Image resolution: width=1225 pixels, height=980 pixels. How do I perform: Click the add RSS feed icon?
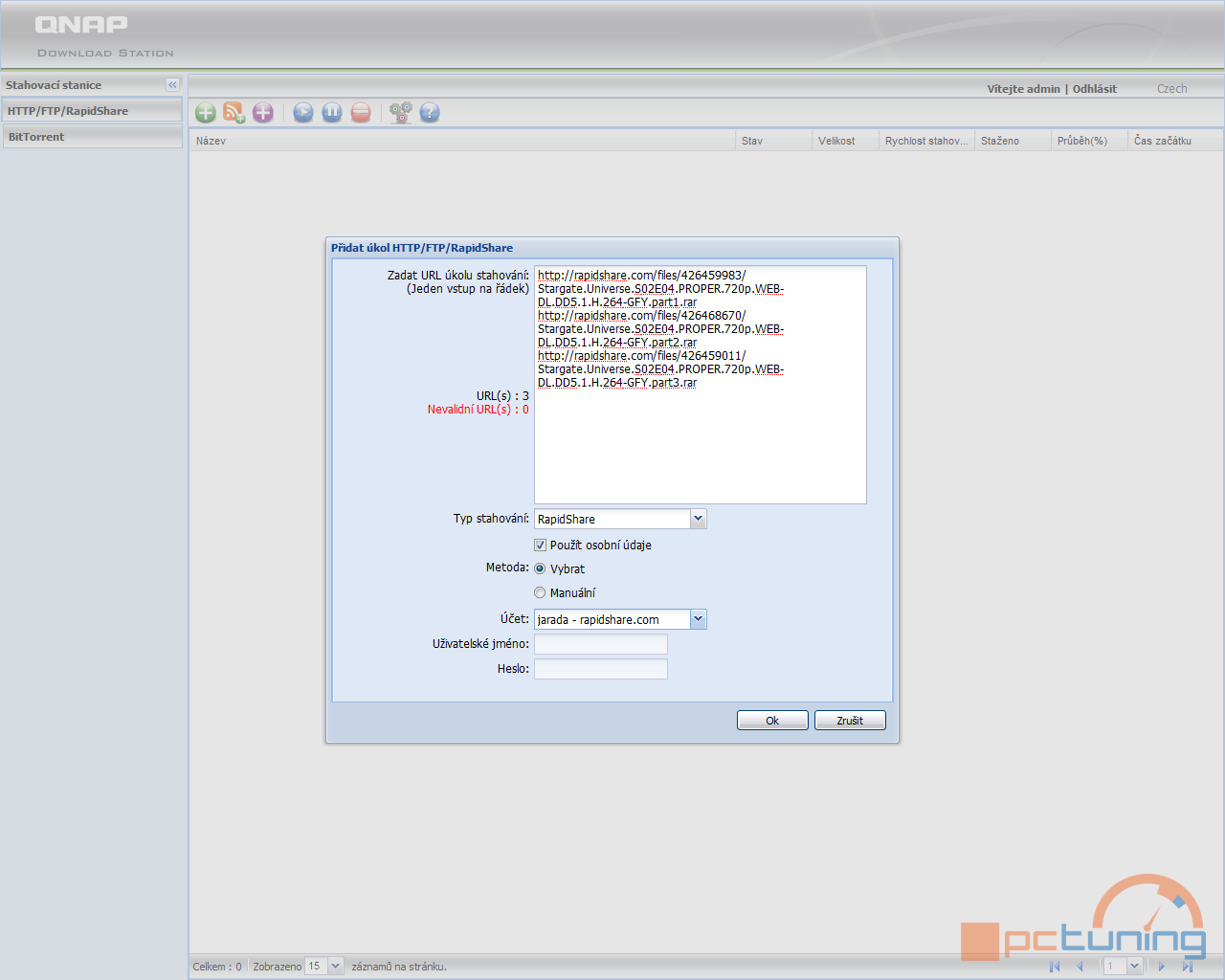click(x=234, y=113)
